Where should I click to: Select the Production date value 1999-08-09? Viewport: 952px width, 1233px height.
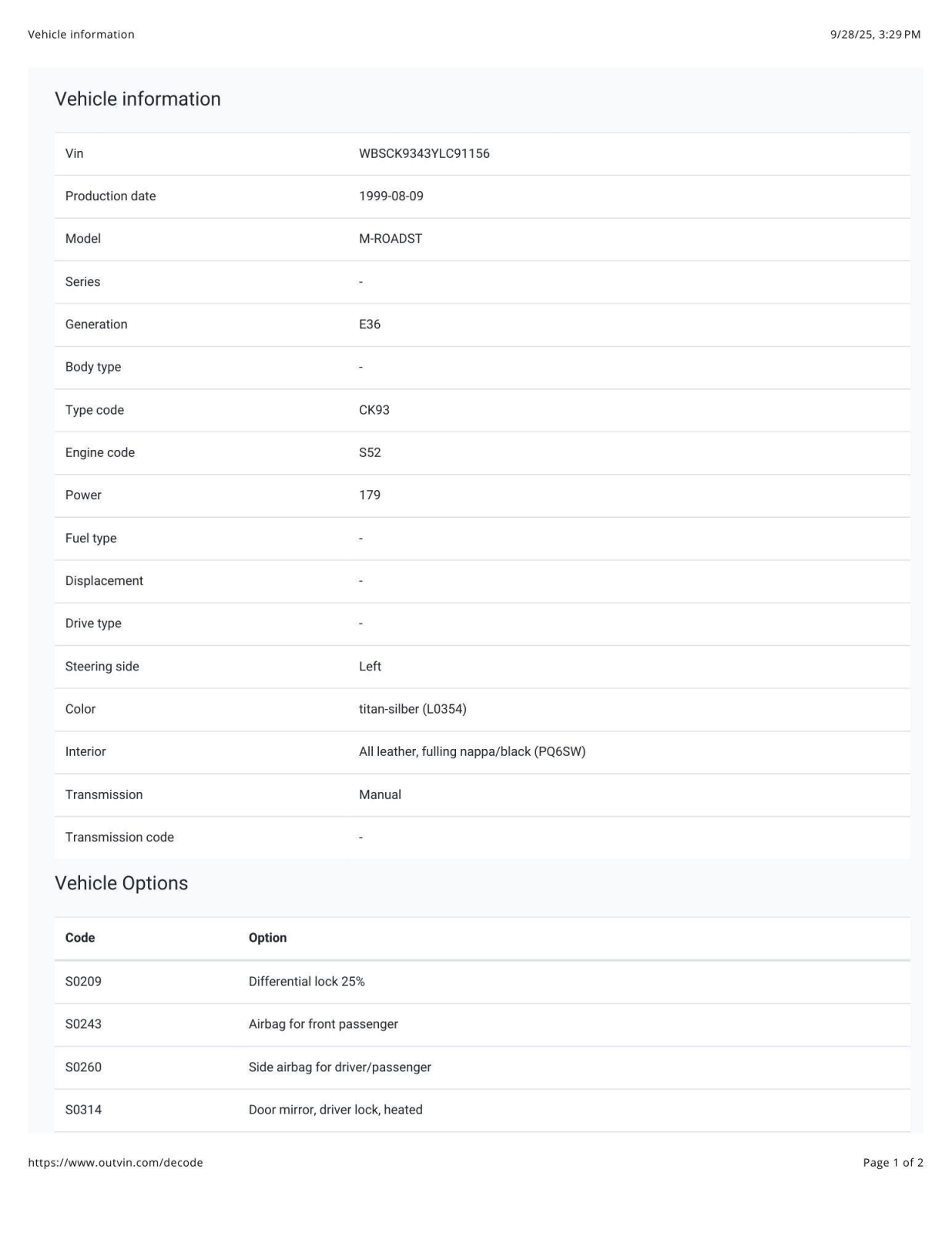tap(391, 196)
